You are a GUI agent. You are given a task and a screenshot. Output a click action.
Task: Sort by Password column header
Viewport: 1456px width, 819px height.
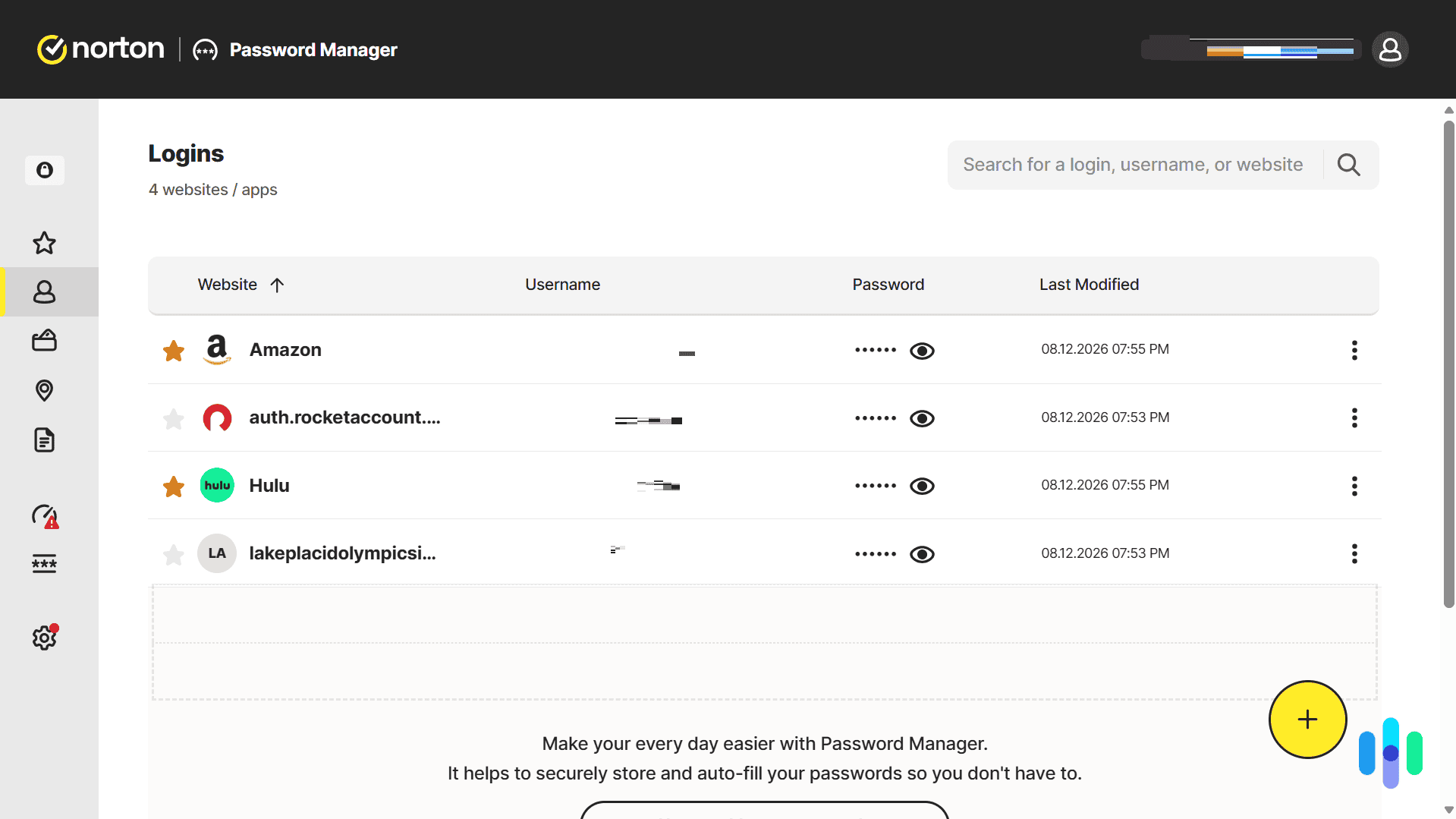coord(888,285)
